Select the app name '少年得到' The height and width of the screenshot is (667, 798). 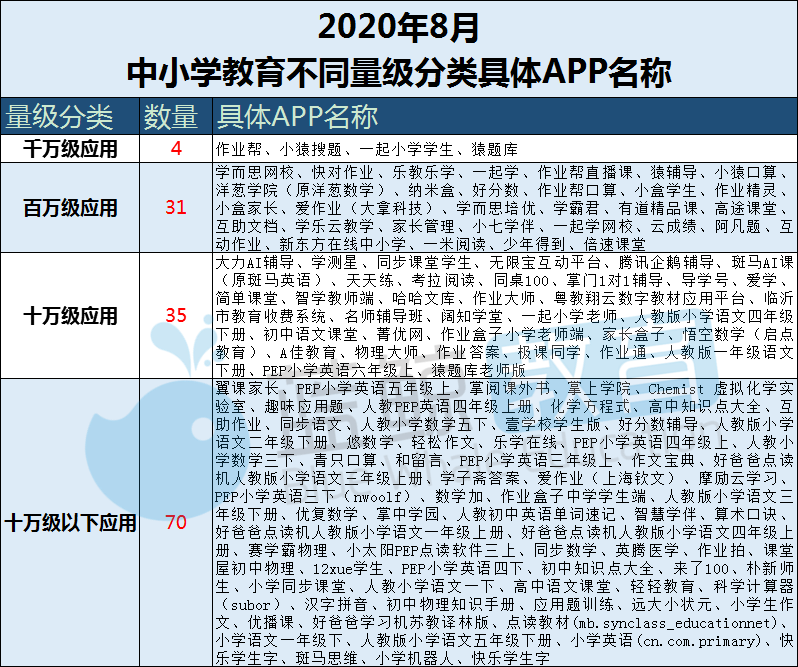535,244
